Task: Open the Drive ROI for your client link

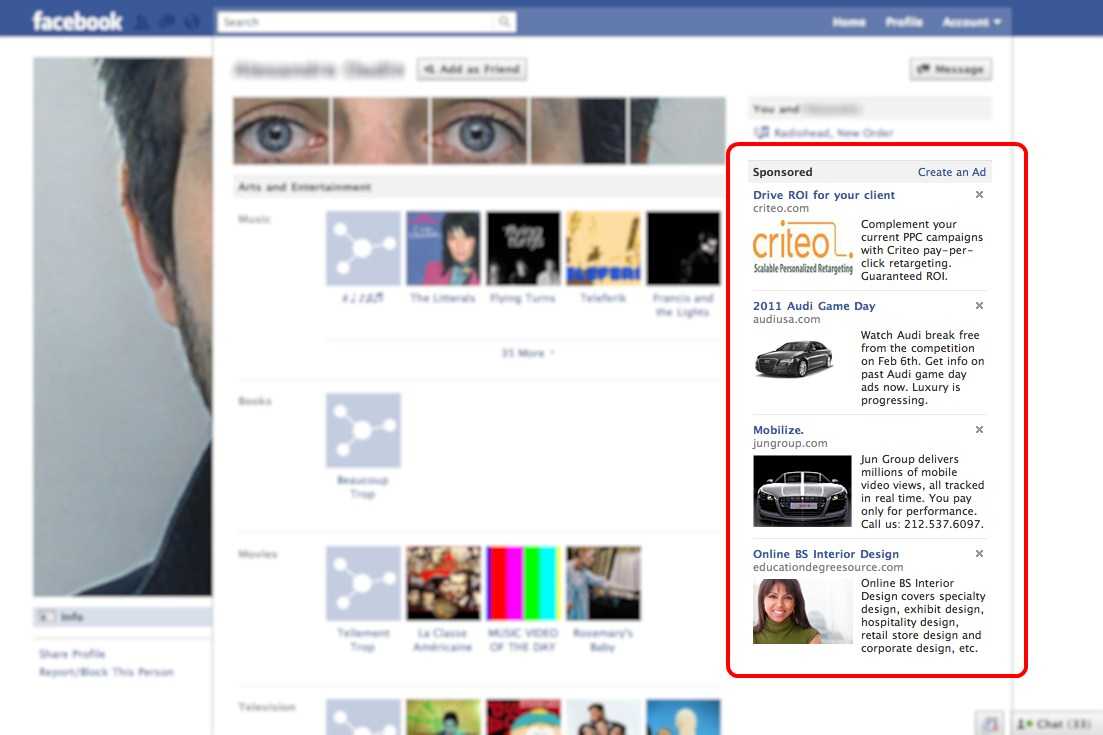Action: [x=824, y=195]
